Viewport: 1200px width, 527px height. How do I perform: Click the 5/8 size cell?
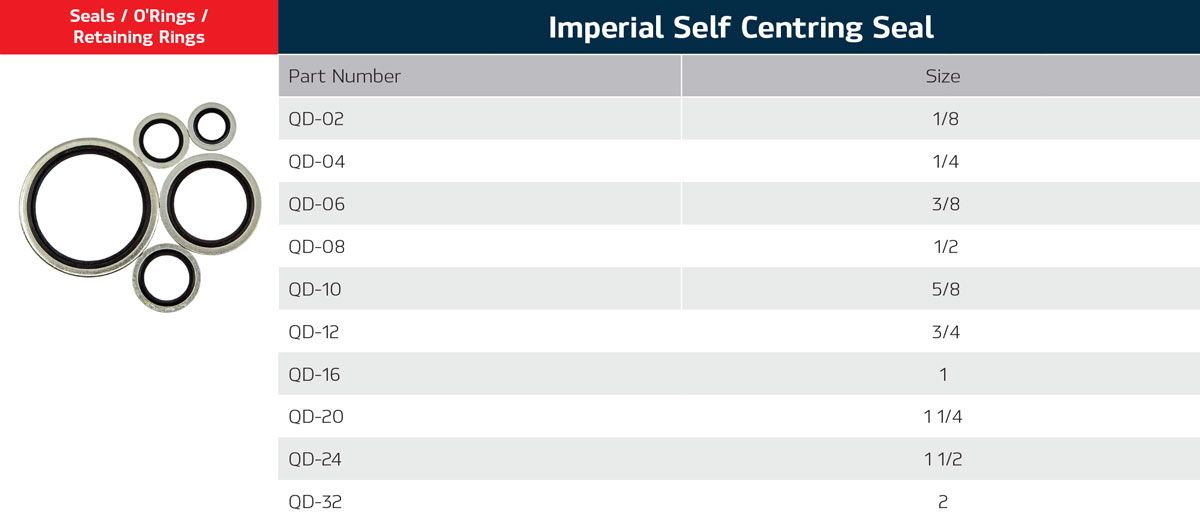pyautogui.click(x=943, y=290)
